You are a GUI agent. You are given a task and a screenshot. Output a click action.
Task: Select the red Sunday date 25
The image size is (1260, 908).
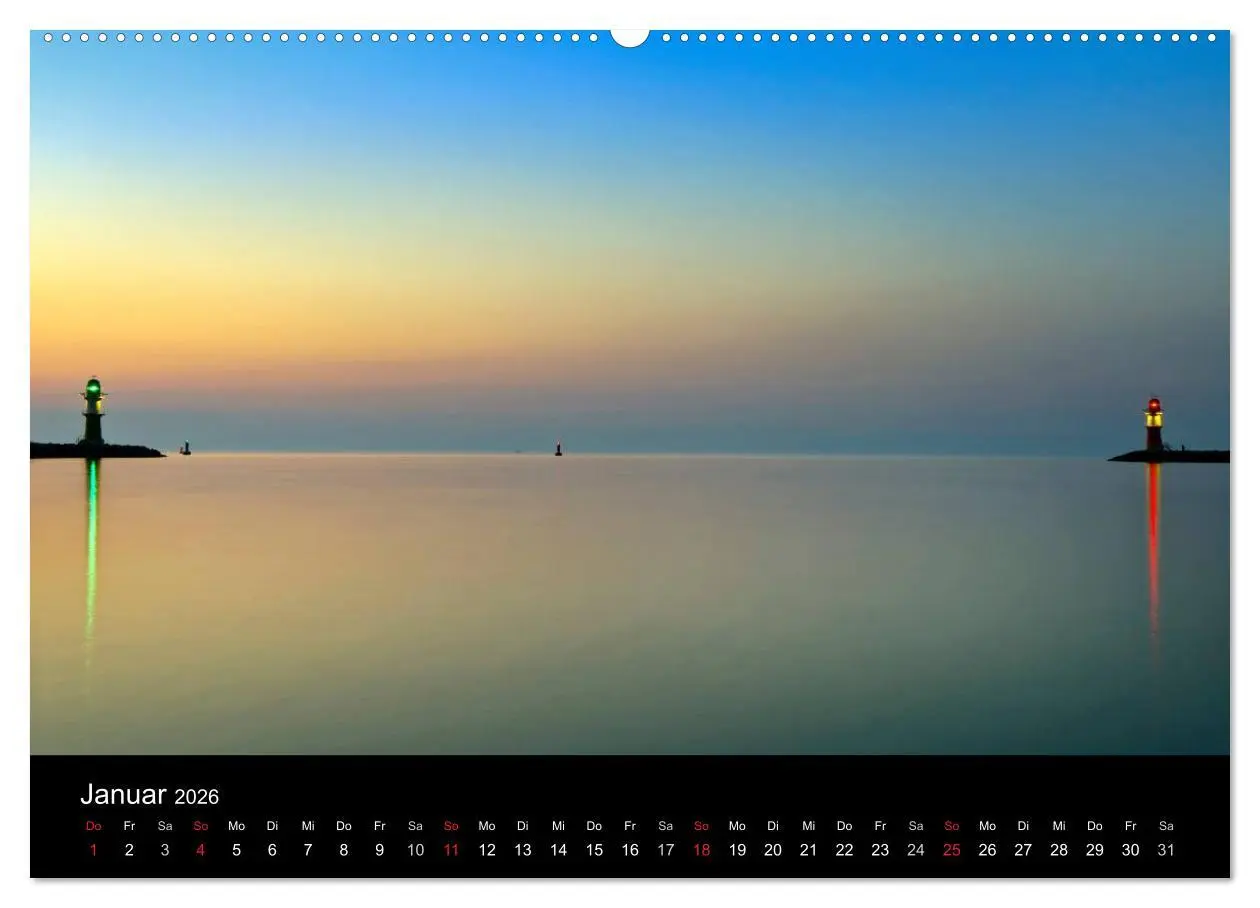click(x=952, y=849)
